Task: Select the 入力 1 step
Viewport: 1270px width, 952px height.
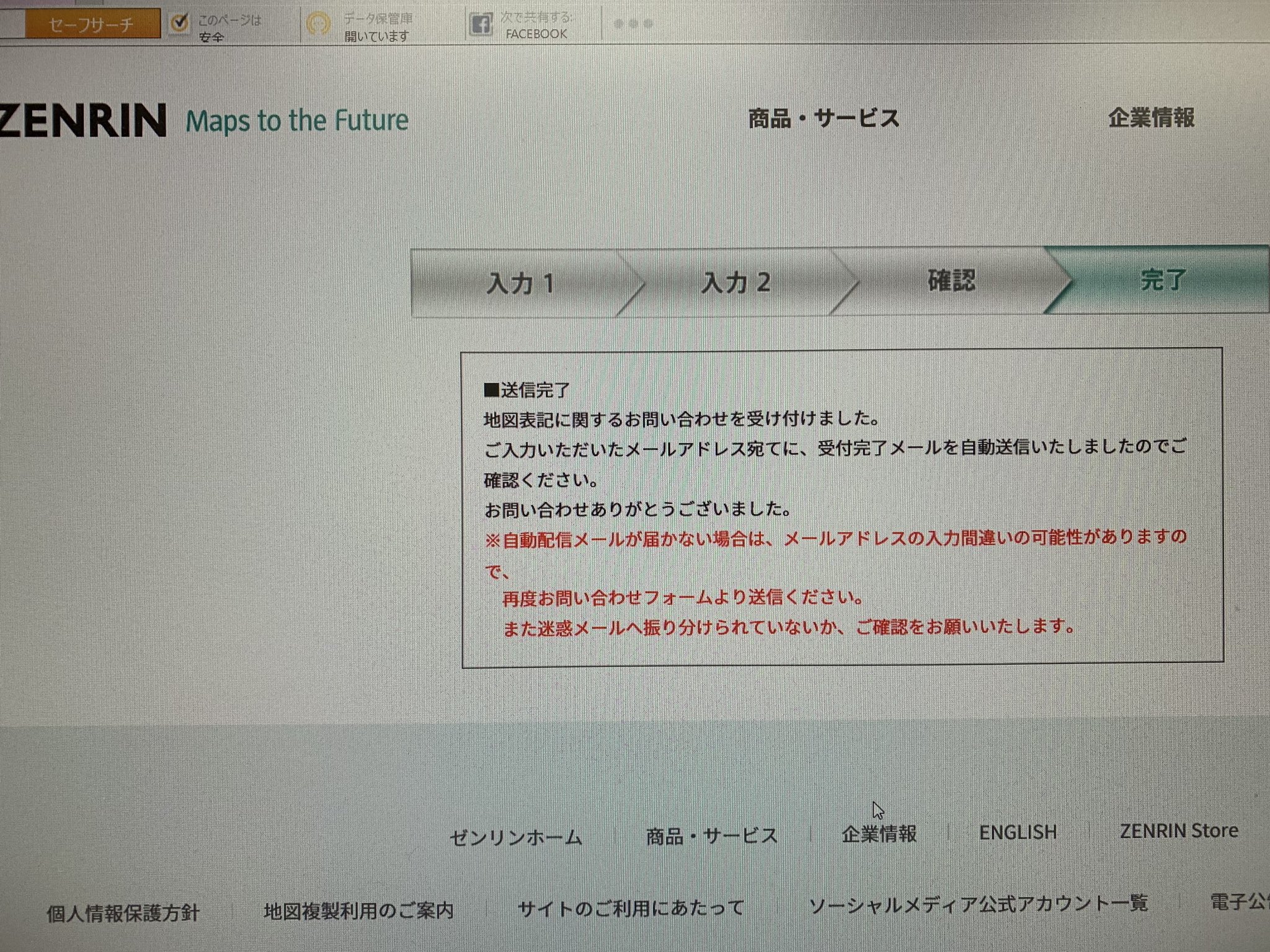Action: coord(520,284)
